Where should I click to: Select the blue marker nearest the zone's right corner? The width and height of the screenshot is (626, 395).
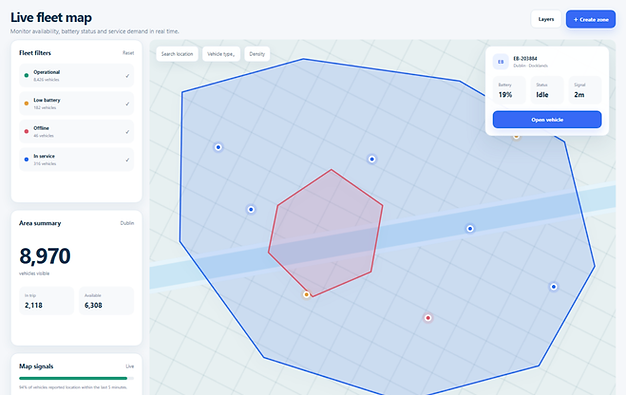click(554, 287)
